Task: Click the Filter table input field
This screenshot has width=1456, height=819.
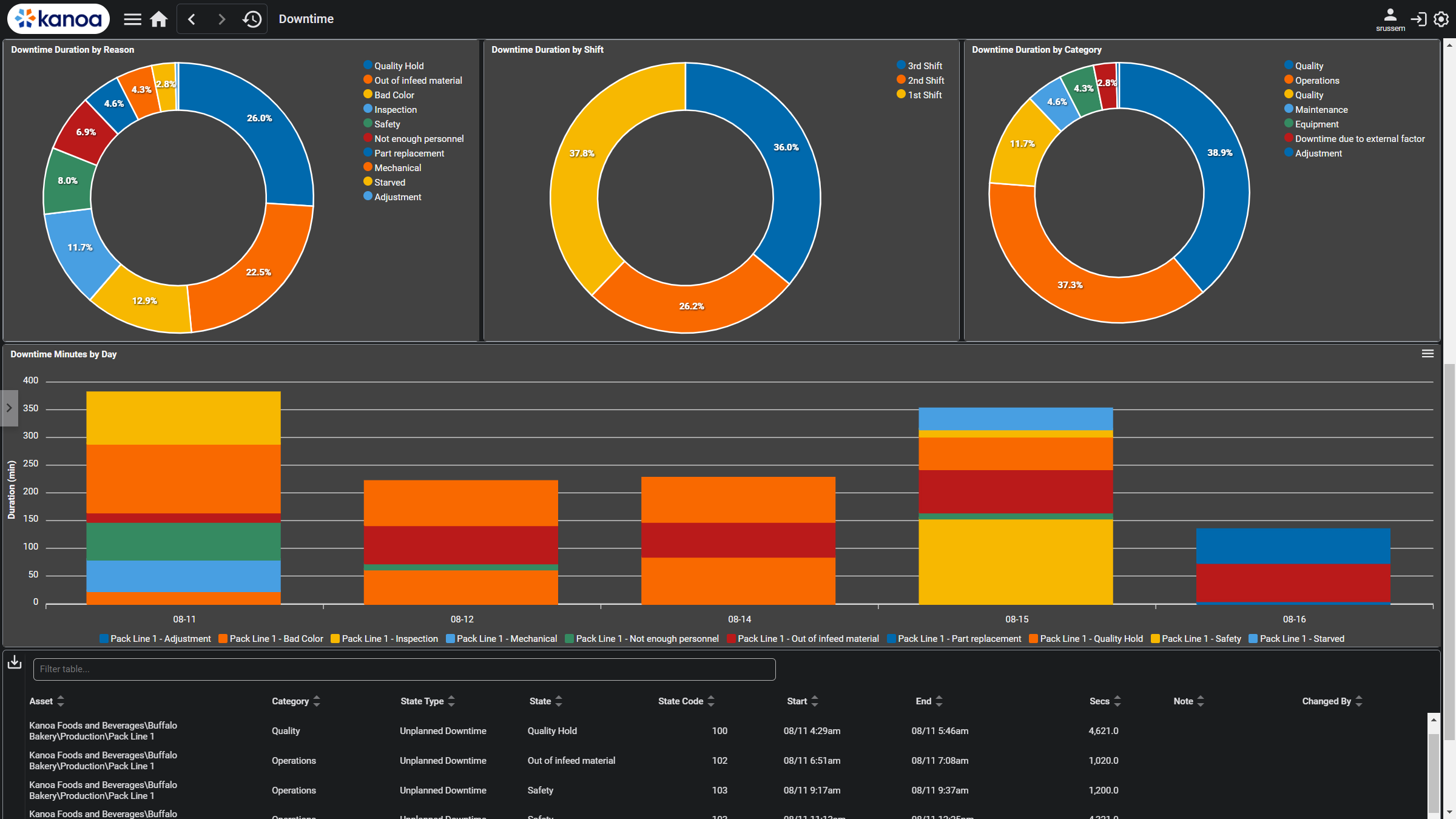Action: tap(404, 669)
